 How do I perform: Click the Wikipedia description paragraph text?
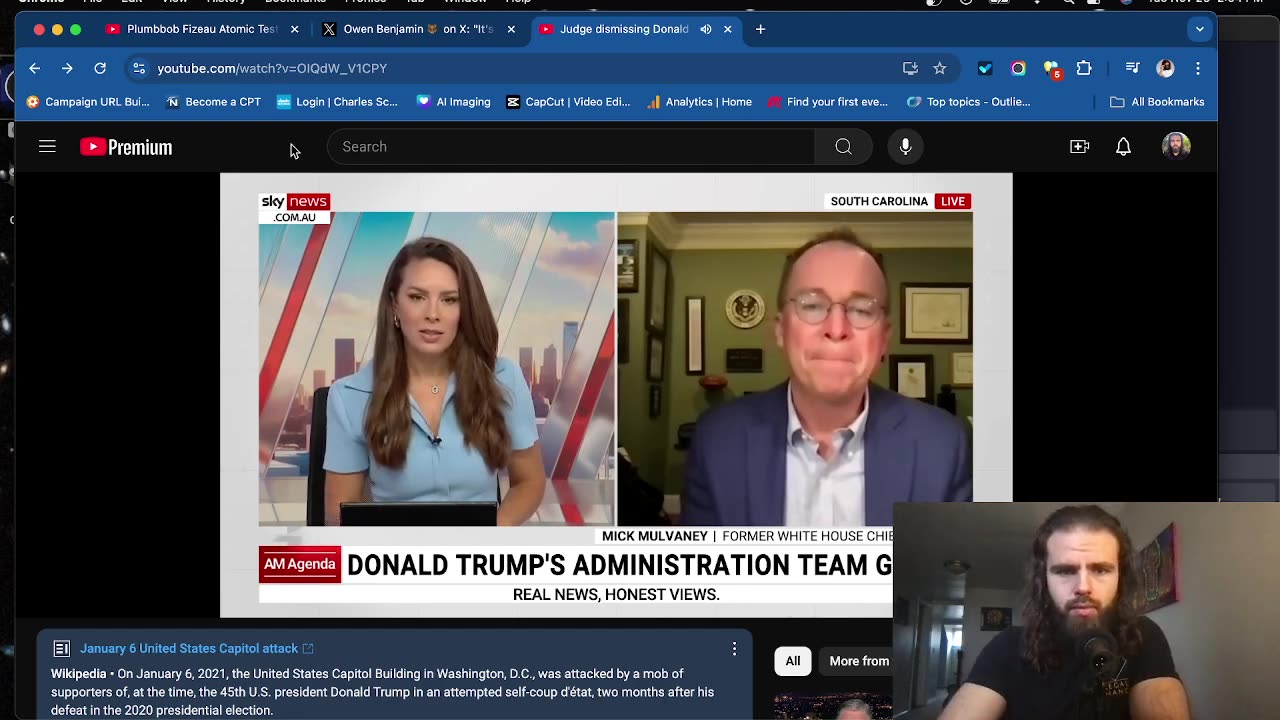[383, 692]
